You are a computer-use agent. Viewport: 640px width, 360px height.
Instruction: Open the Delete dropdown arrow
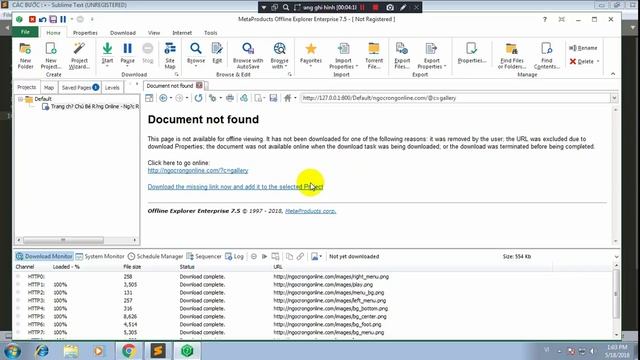(x=598, y=62)
